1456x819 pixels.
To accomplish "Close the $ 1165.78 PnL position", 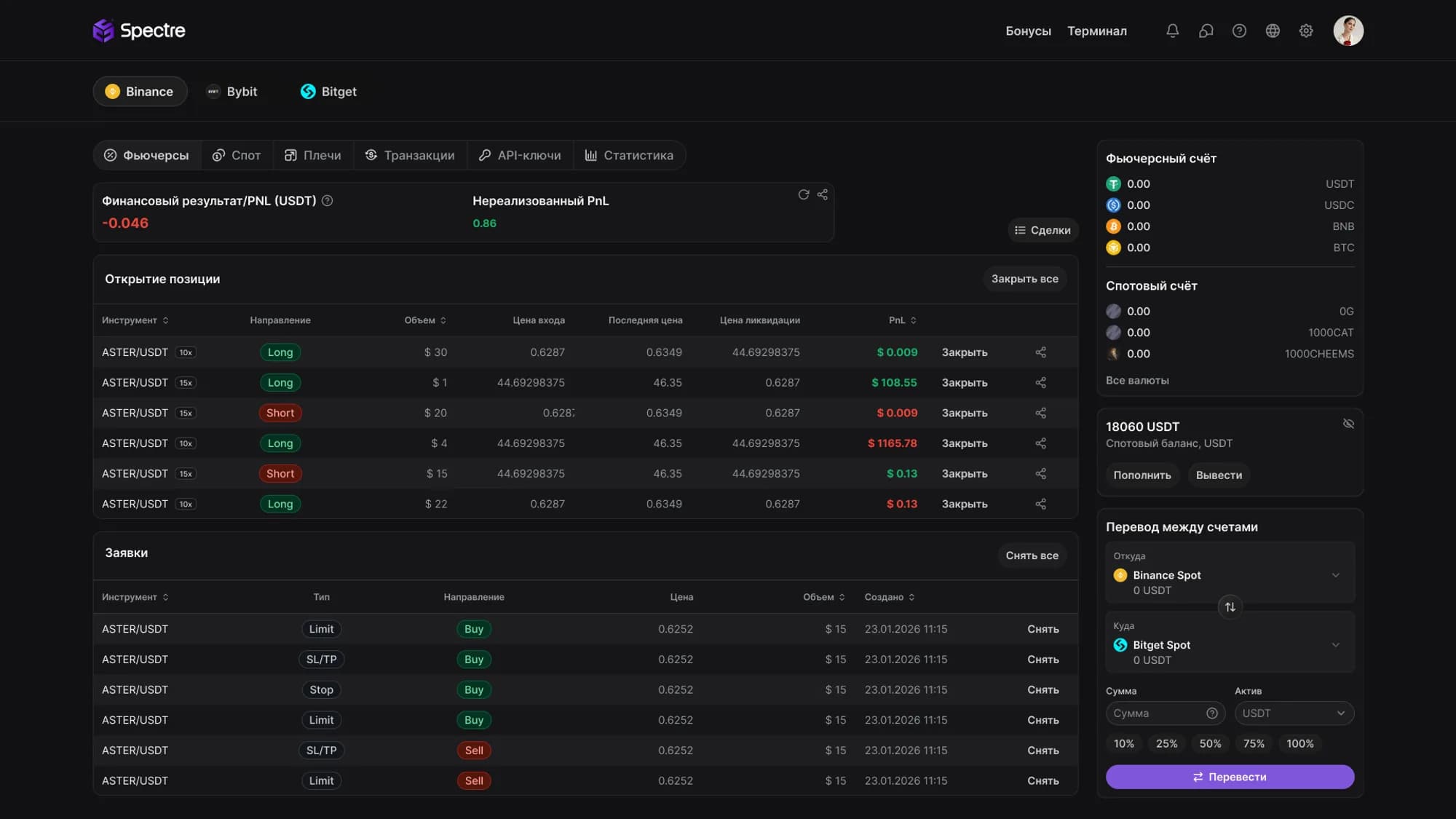I will [x=964, y=443].
